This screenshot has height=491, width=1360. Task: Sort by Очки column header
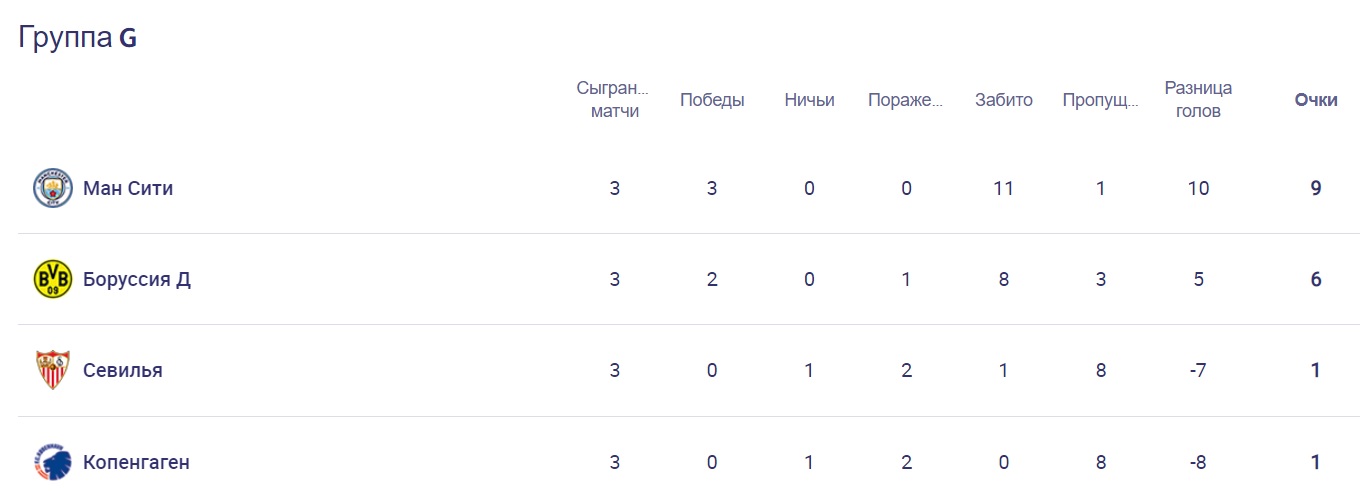click(x=1316, y=100)
